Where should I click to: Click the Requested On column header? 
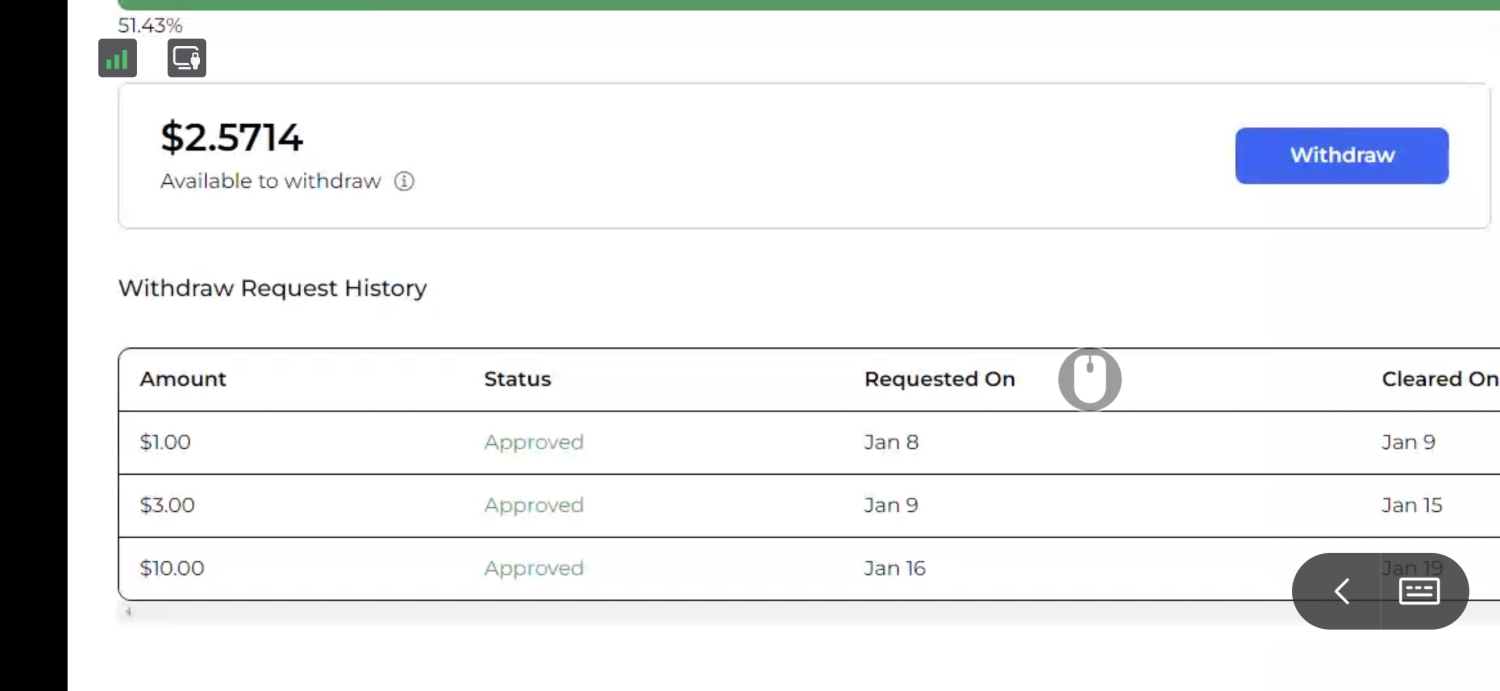coord(939,379)
